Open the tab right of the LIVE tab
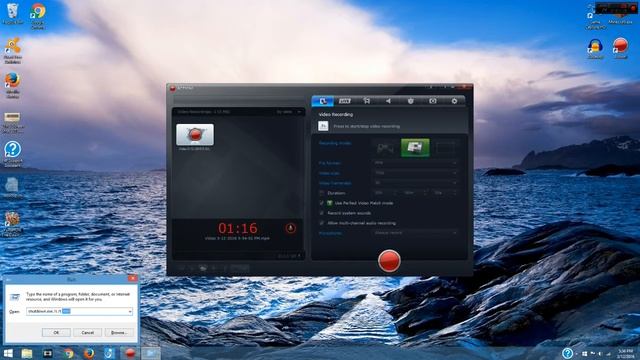The image size is (640, 360). [367, 101]
